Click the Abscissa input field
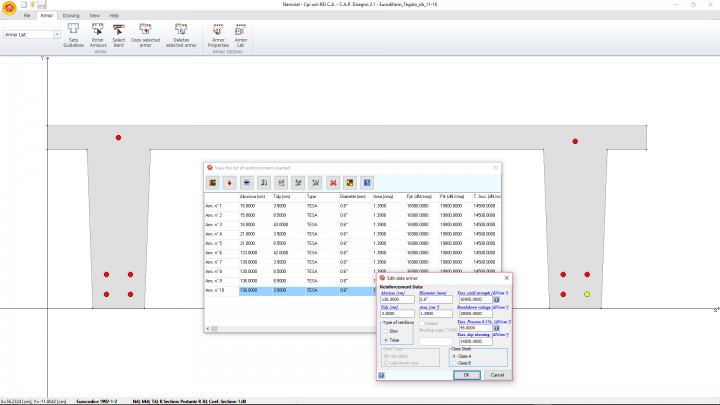Screen dimensions: 720x405 click(x=396, y=299)
